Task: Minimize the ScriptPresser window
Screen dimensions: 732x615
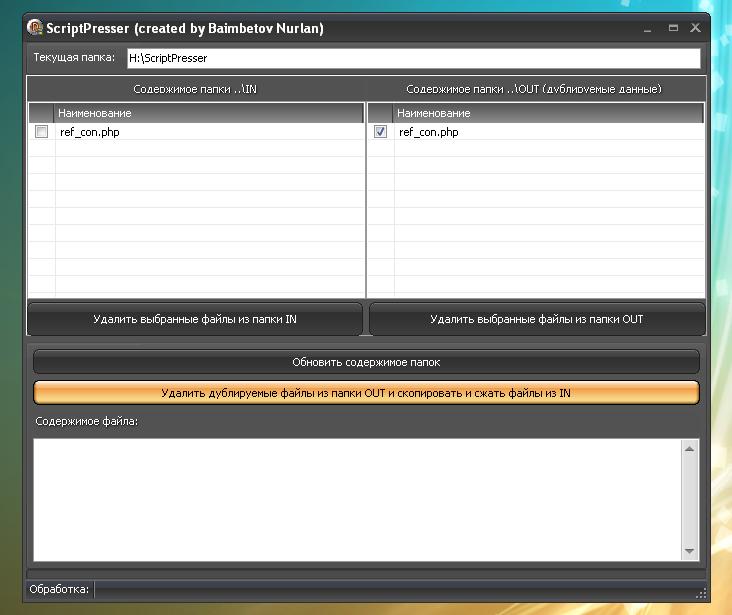Action: pyautogui.click(x=650, y=28)
